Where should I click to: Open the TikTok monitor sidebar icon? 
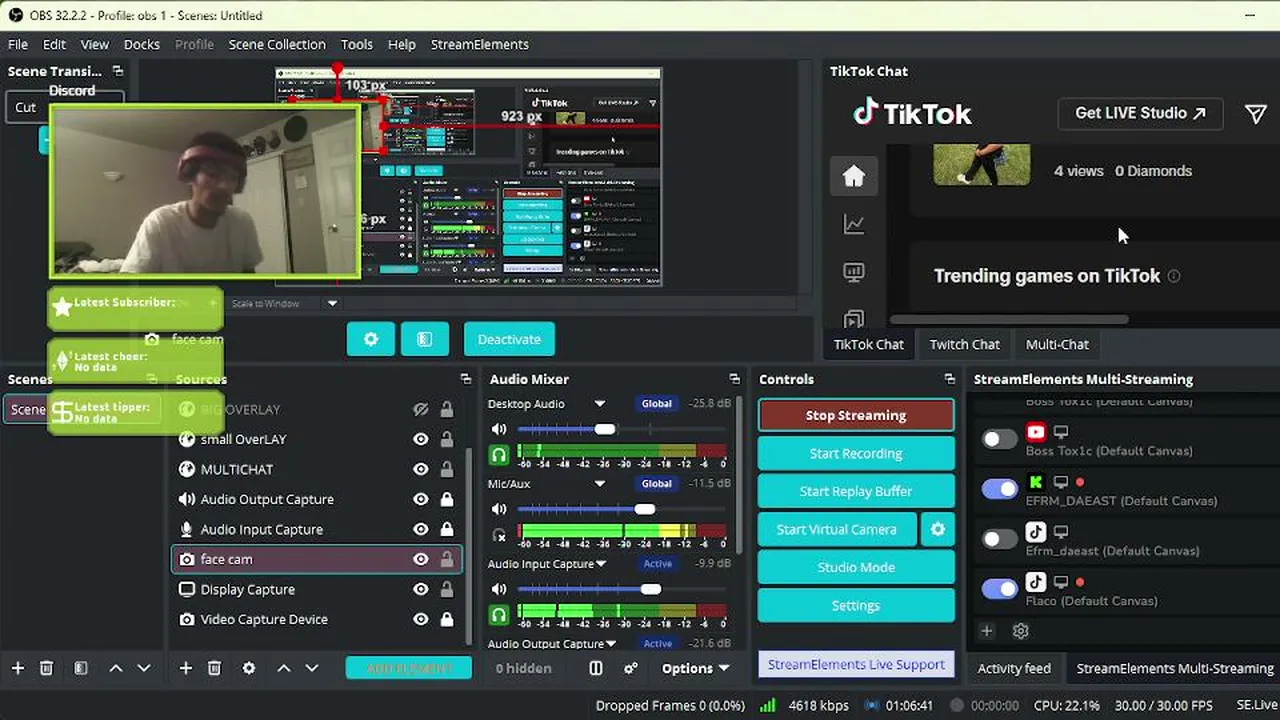[x=854, y=272]
